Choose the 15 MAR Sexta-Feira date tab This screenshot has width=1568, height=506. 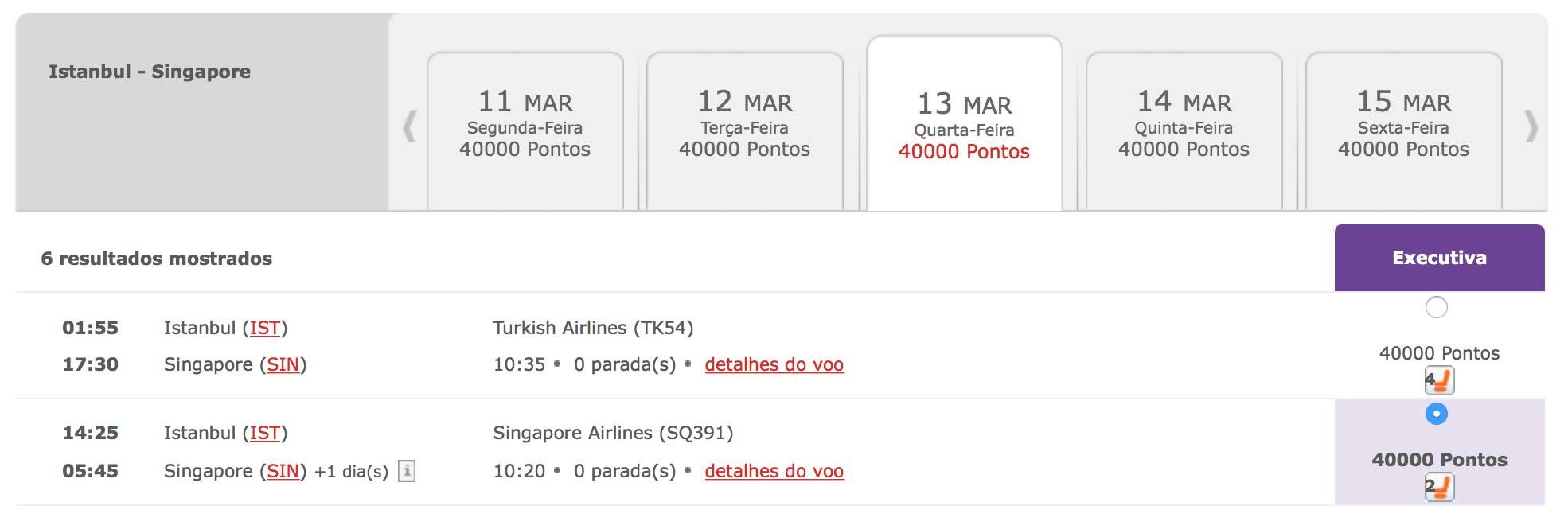pos(1404,130)
